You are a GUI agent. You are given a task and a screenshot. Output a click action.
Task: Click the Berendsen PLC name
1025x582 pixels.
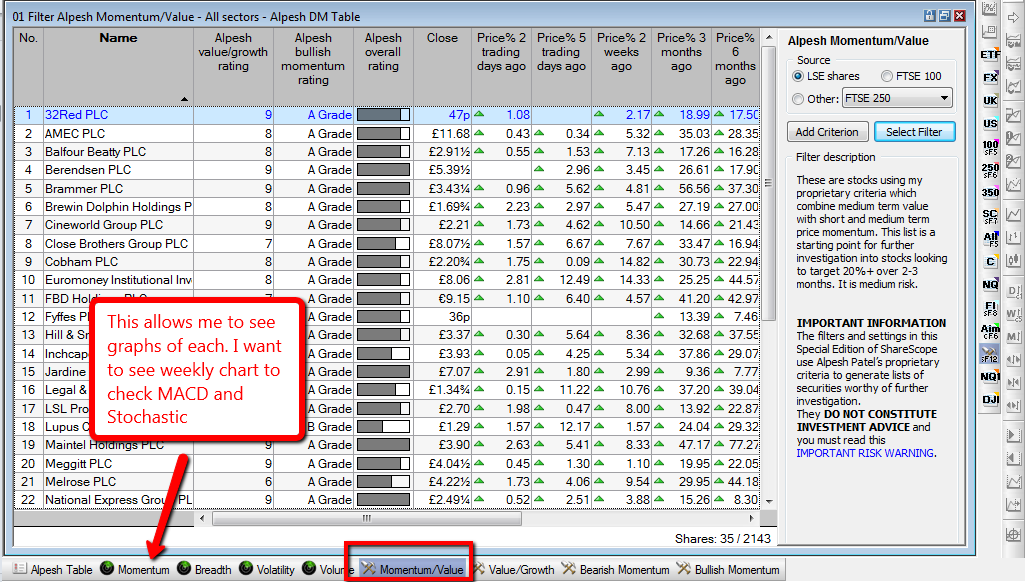click(88, 170)
